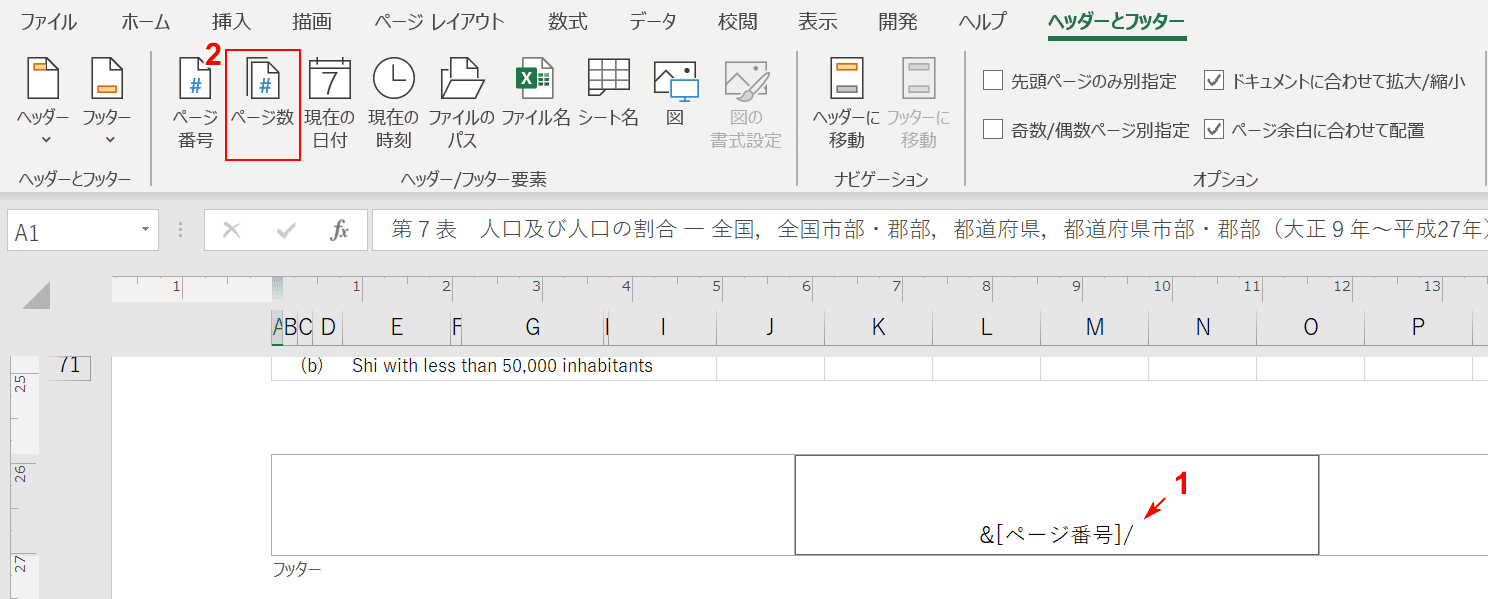This screenshot has height=599, width=1488.
Task: Click the left footer section box
Action: pyautogui.click(x=533, y=505)
